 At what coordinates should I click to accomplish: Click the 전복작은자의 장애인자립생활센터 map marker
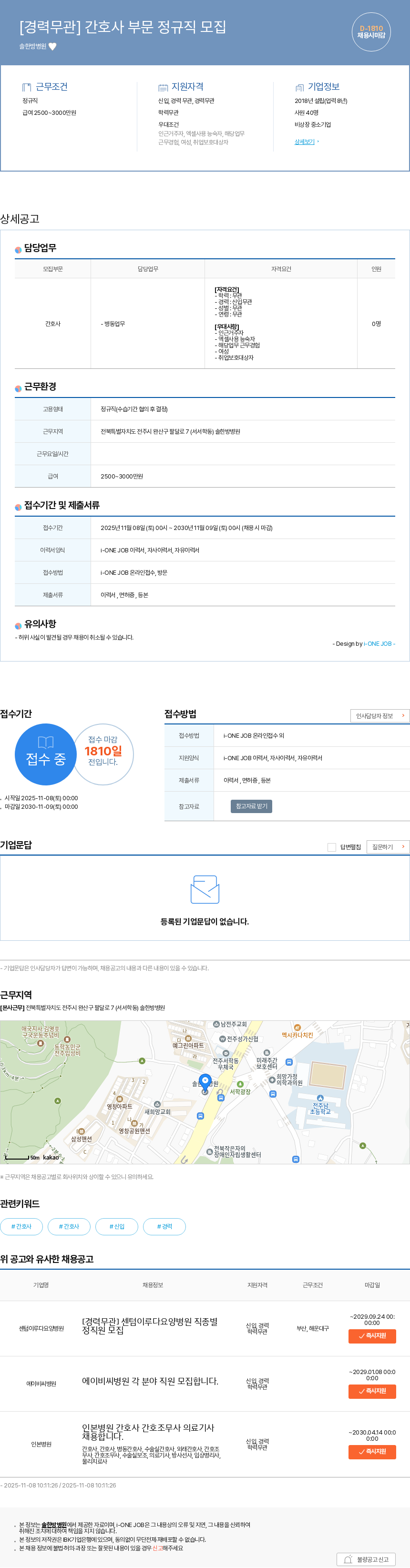click(210, 1151)
